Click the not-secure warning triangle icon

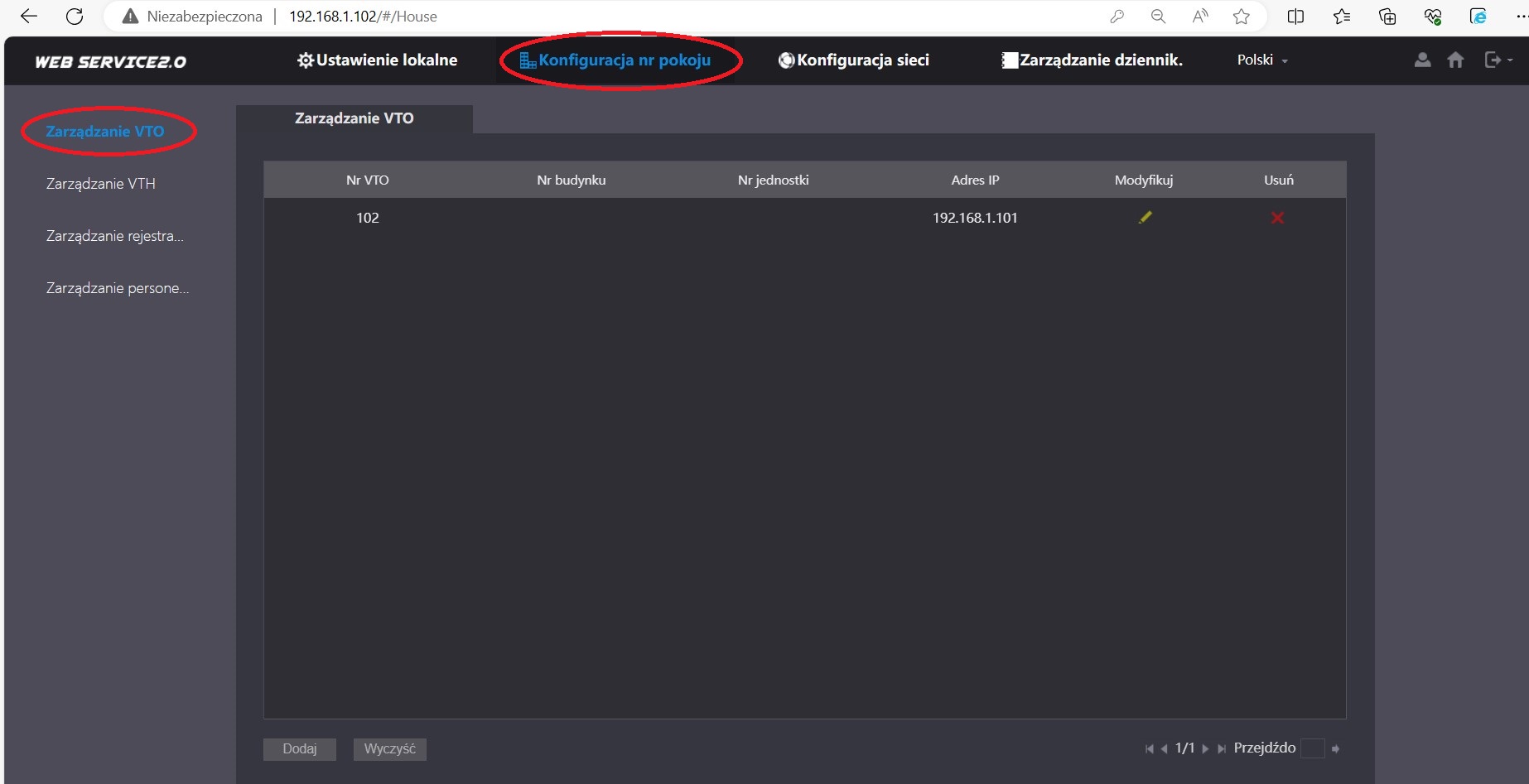tap(130, 17)
